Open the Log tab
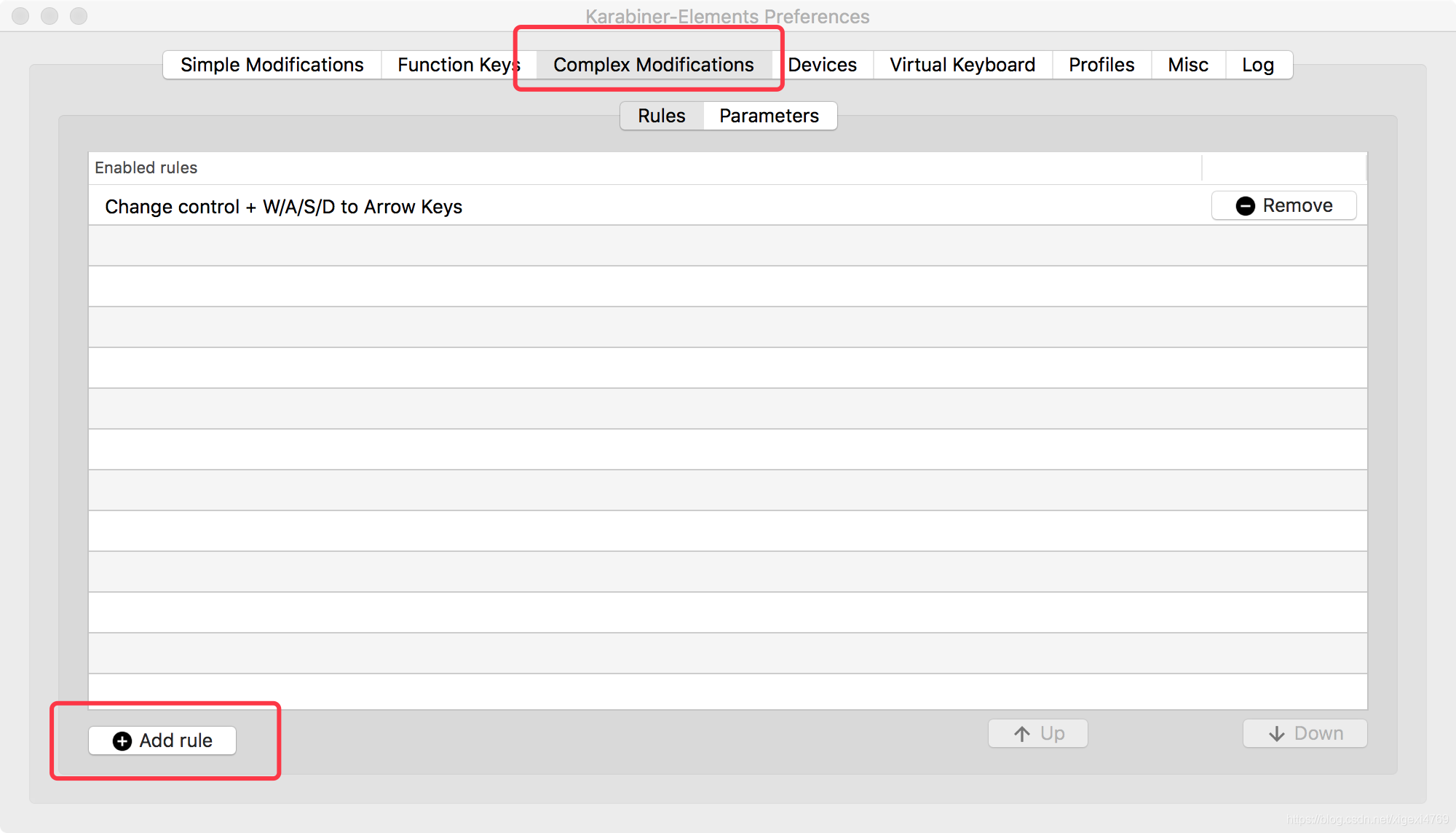 coord(1258,65)
